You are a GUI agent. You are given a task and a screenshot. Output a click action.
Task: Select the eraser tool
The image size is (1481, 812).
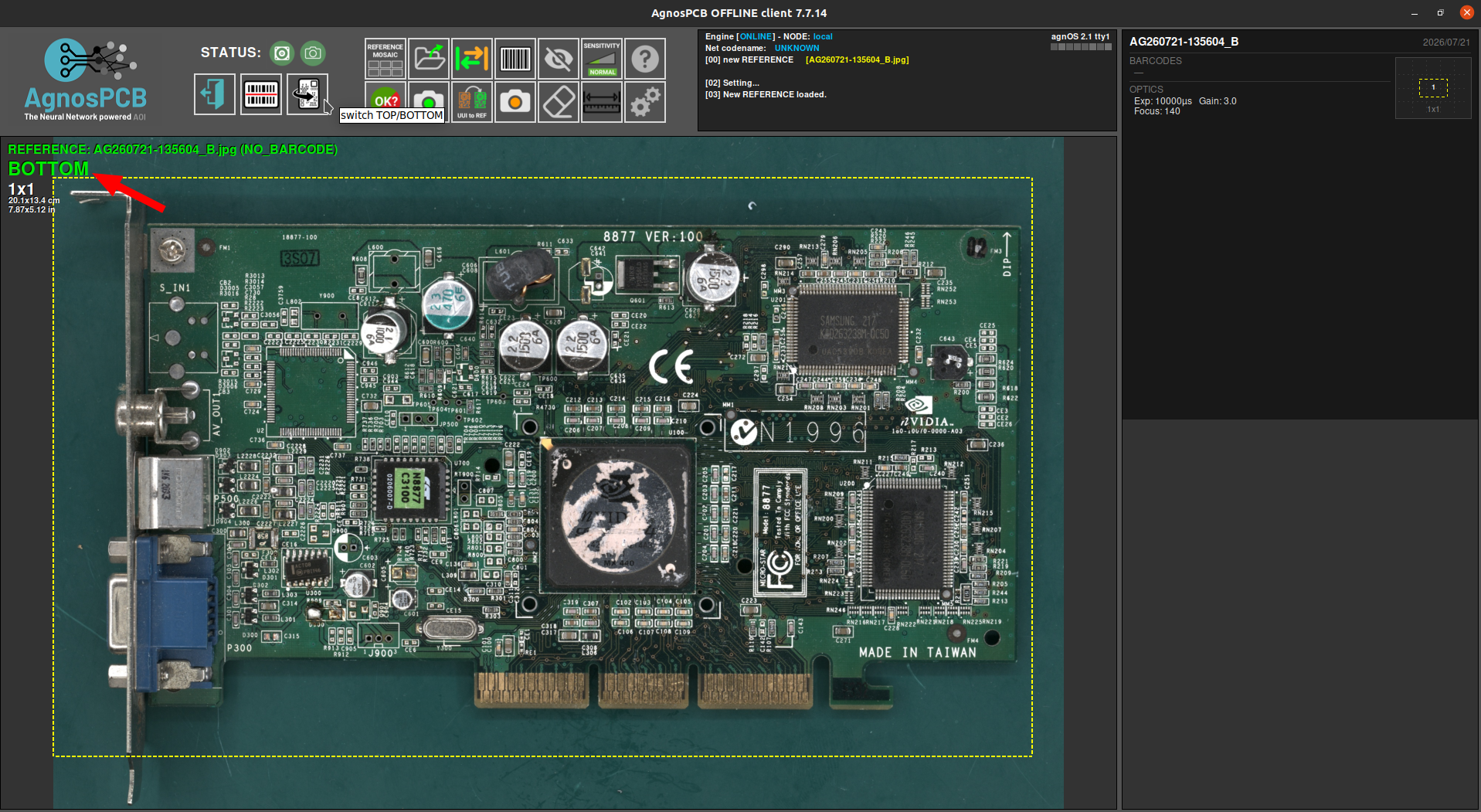tap(558, 101)
